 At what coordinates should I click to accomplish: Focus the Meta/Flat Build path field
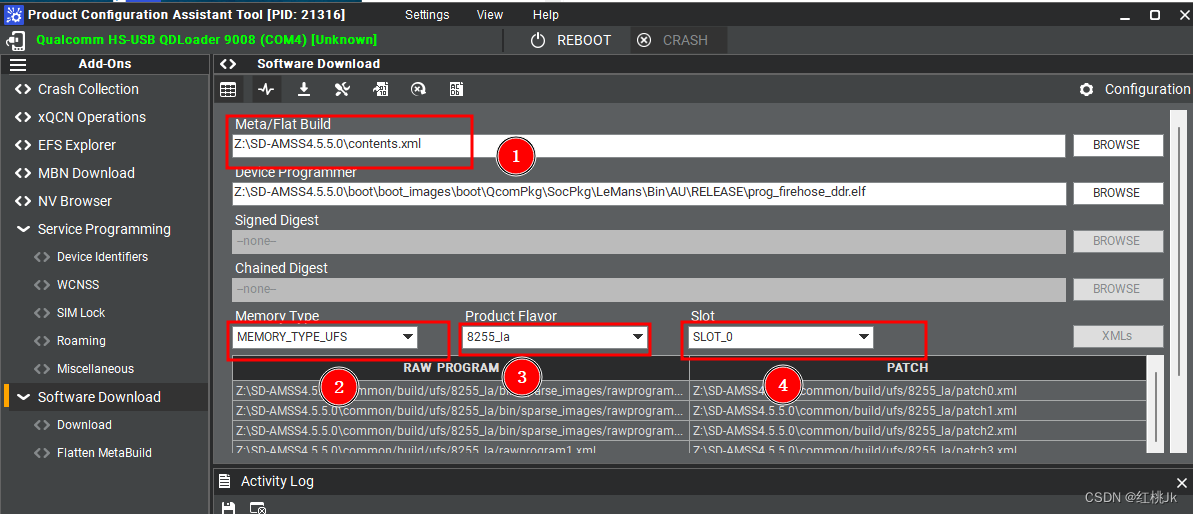click(648, 145)
